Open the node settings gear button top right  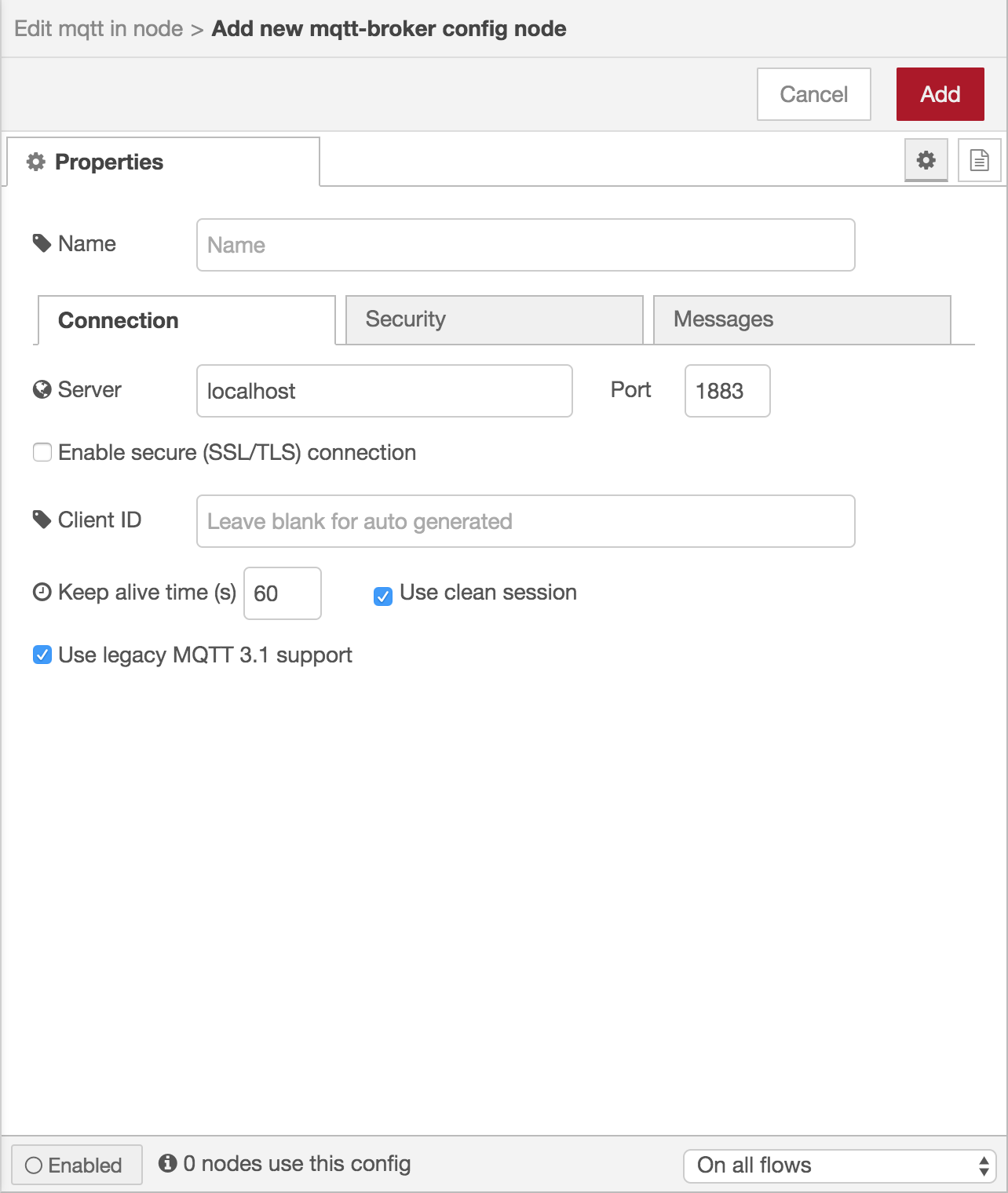[925, 161]
